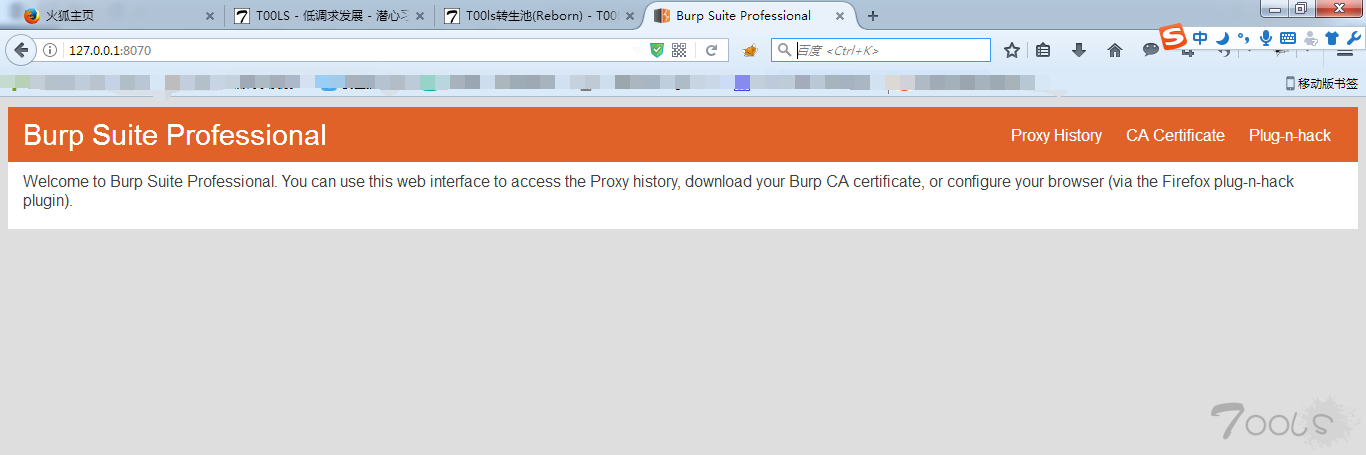The image size is (1366, 455).
Task: Toggle Sogou punctuation mode icon
Action: 1243,38
